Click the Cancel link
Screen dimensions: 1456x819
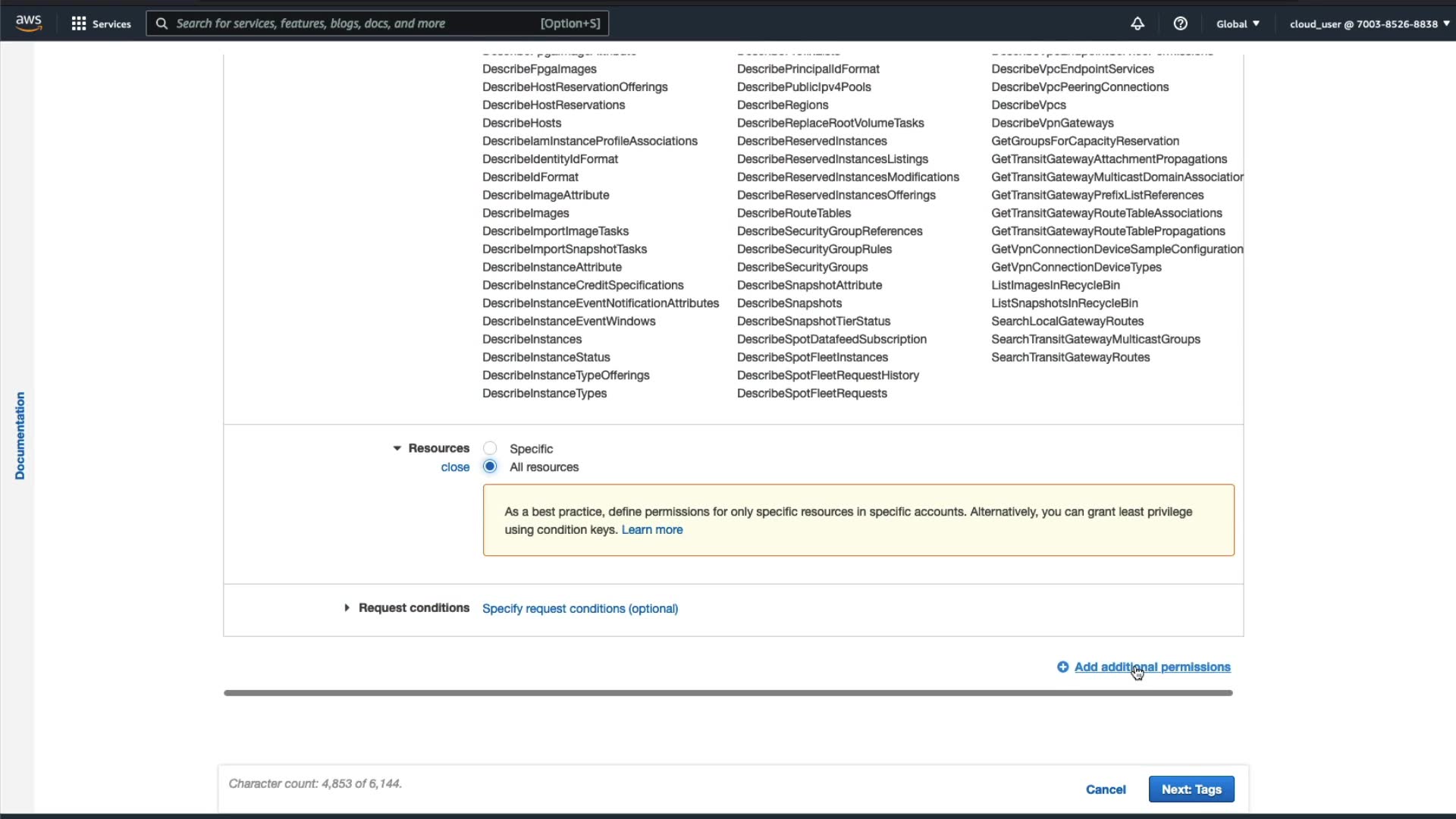point(1105,789)
